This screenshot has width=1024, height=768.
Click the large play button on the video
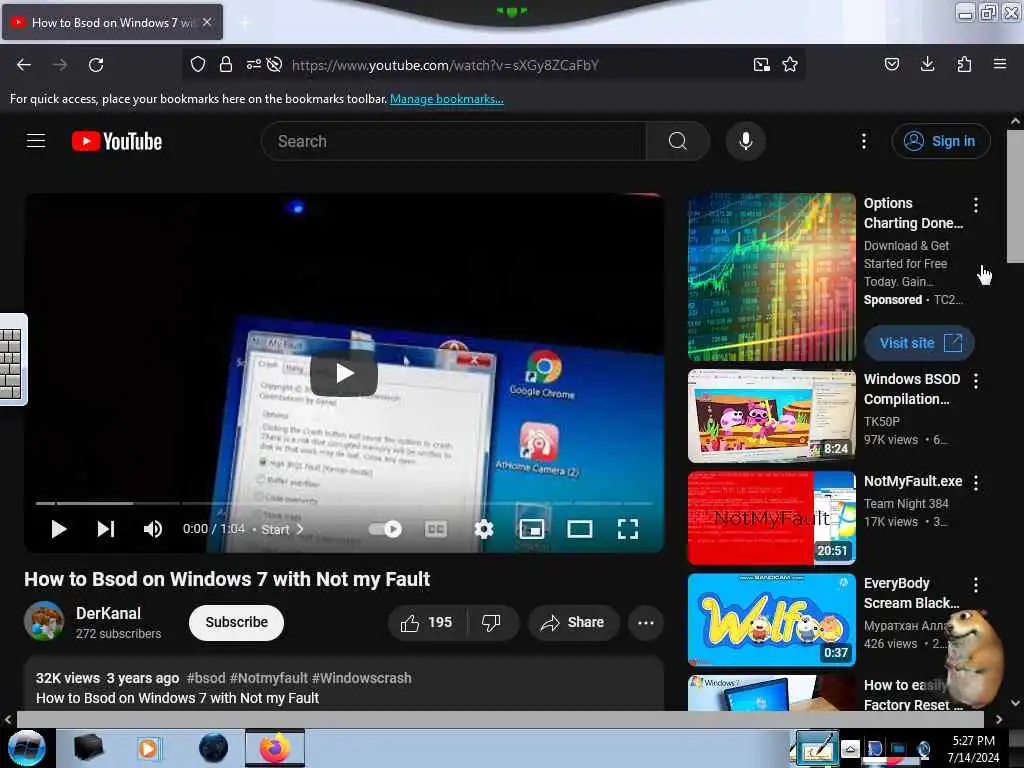pos(344,373)
